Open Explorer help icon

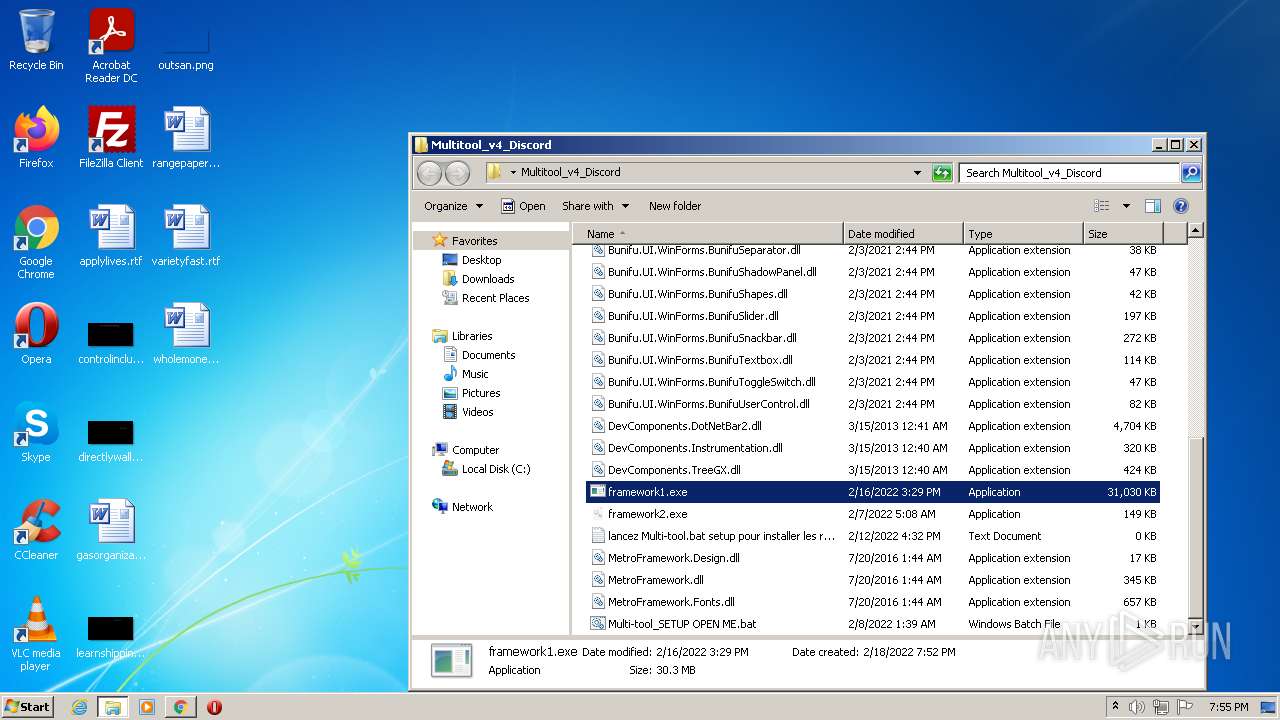click(x=1180, y=206)
